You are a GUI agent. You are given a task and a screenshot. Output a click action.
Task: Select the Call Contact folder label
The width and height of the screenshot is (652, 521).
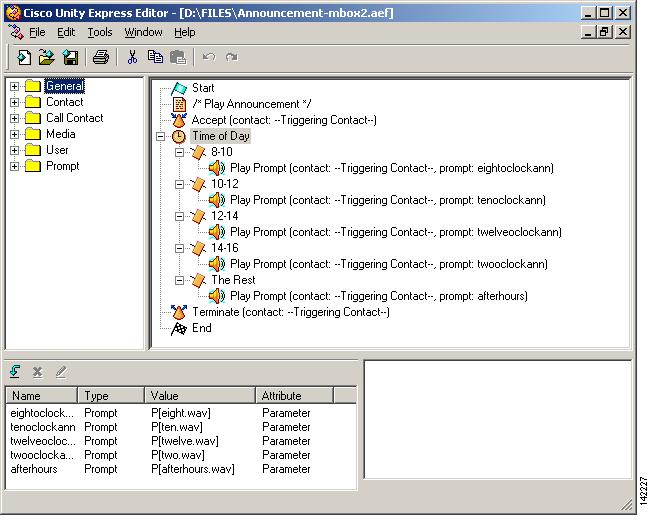(x=74, y=119)
